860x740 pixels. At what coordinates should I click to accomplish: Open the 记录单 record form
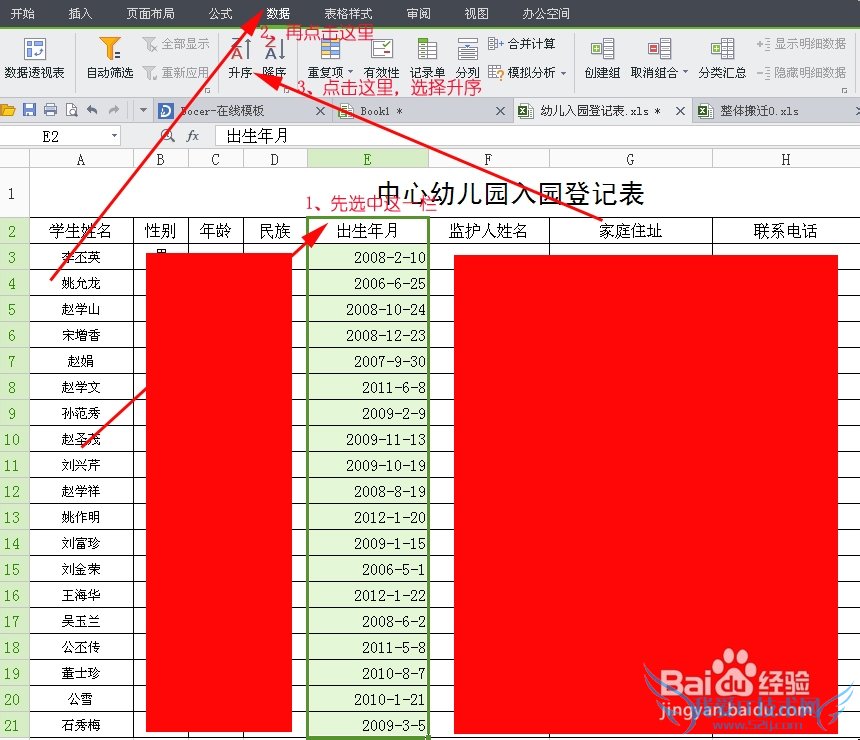[x=427, y=58]
